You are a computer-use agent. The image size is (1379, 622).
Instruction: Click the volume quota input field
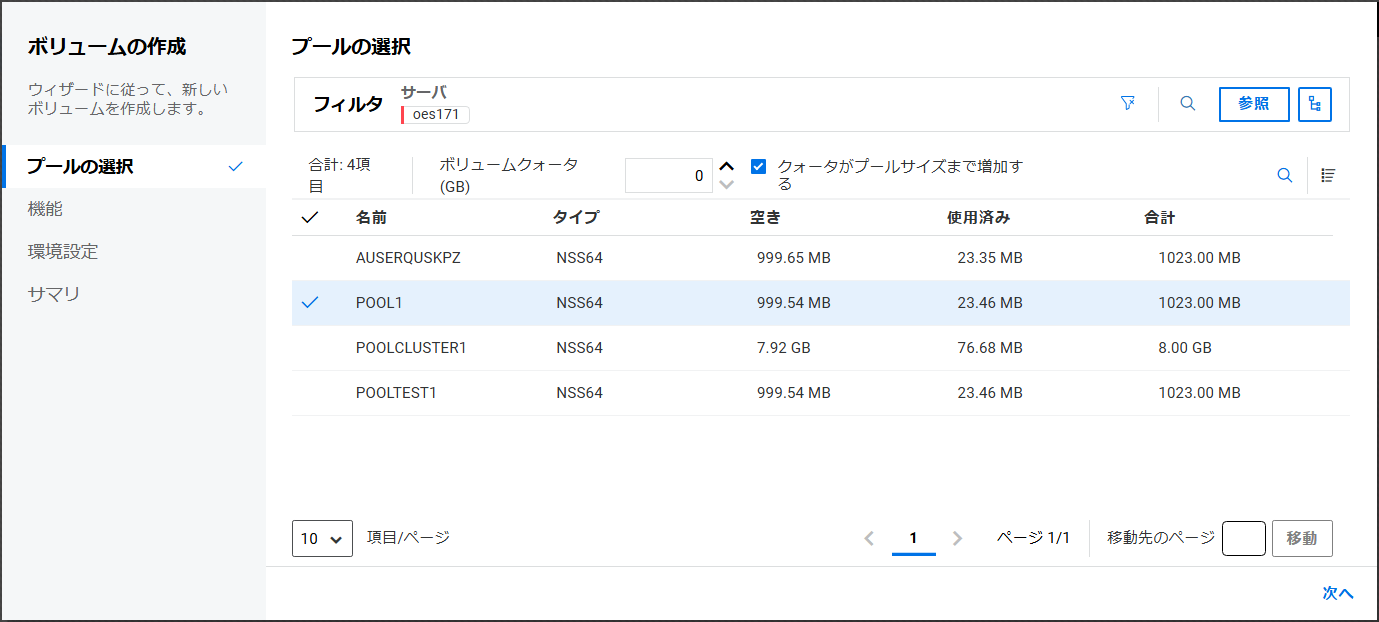pos(668,176)
